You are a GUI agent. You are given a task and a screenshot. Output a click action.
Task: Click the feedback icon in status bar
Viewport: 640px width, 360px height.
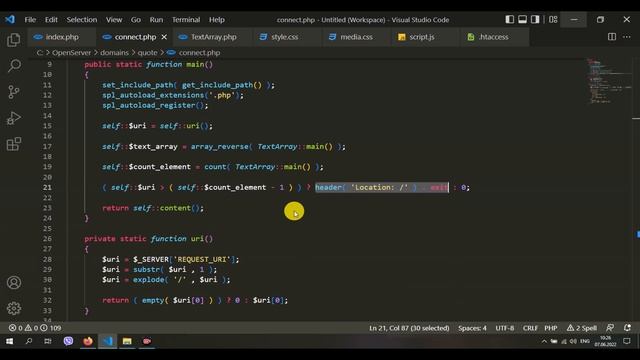[610, 328]
